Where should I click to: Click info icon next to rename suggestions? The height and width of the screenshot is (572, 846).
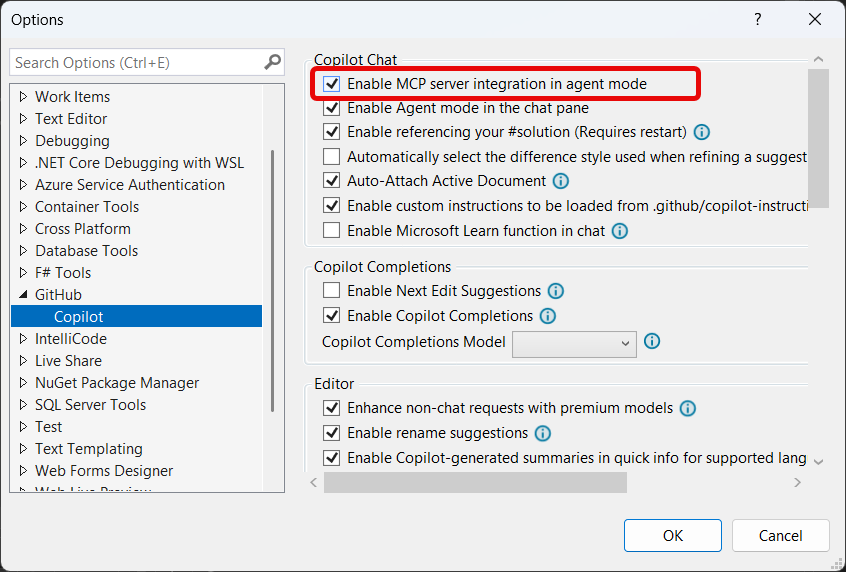coord(543,433)
